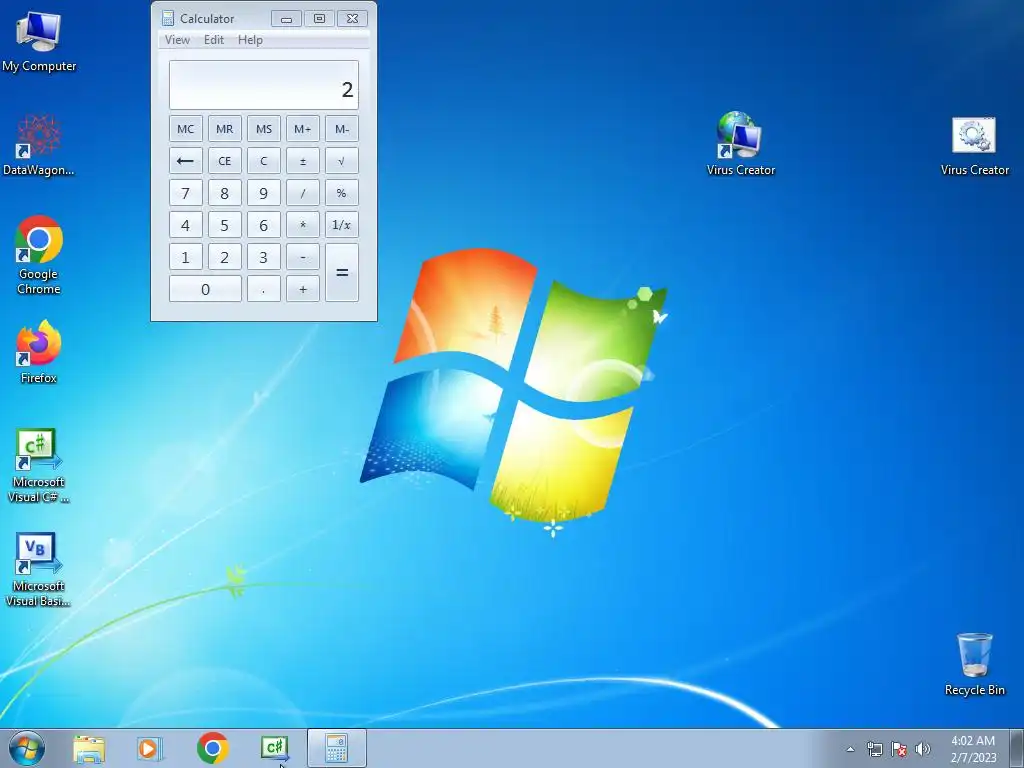Click Chrome icon in the taskbar
The image size is (1024, 768).
[213, 748]
